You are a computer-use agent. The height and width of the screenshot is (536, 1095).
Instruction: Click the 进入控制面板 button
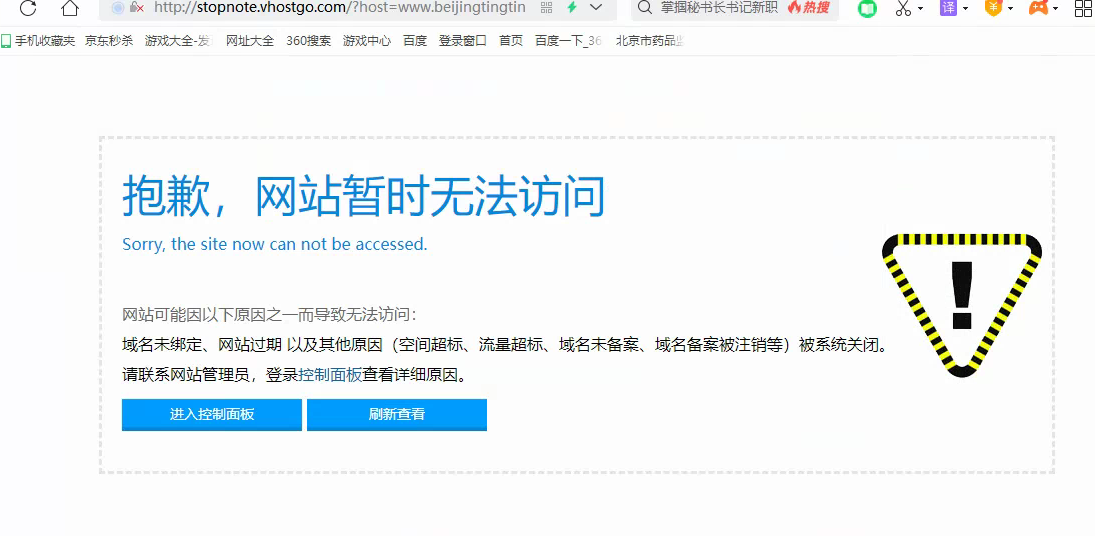coord(212,414)
